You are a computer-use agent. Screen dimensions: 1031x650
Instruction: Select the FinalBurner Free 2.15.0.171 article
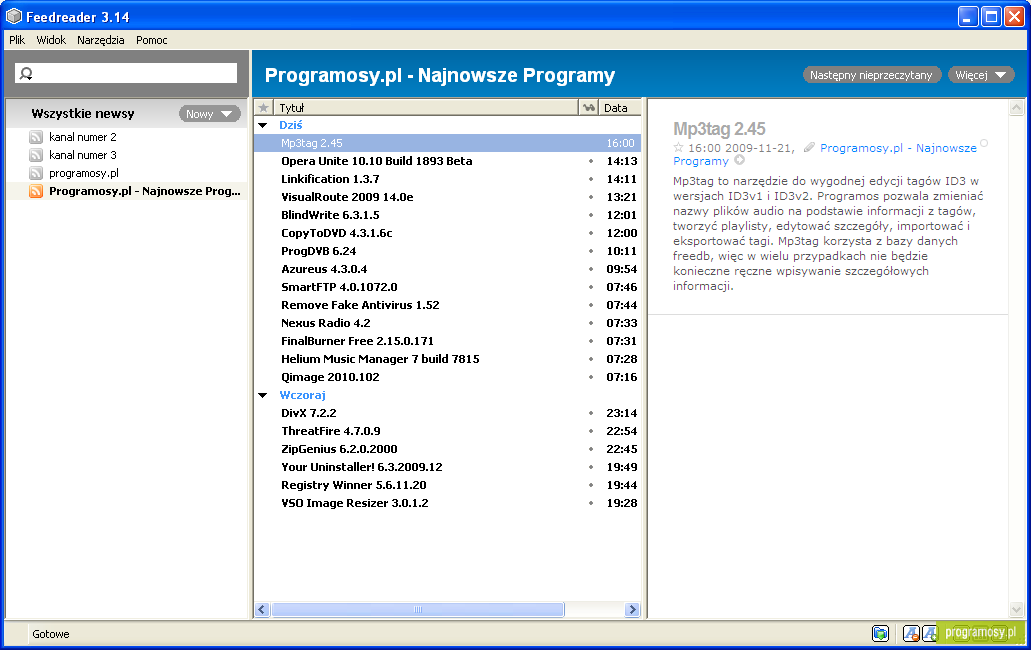(447, 341)
